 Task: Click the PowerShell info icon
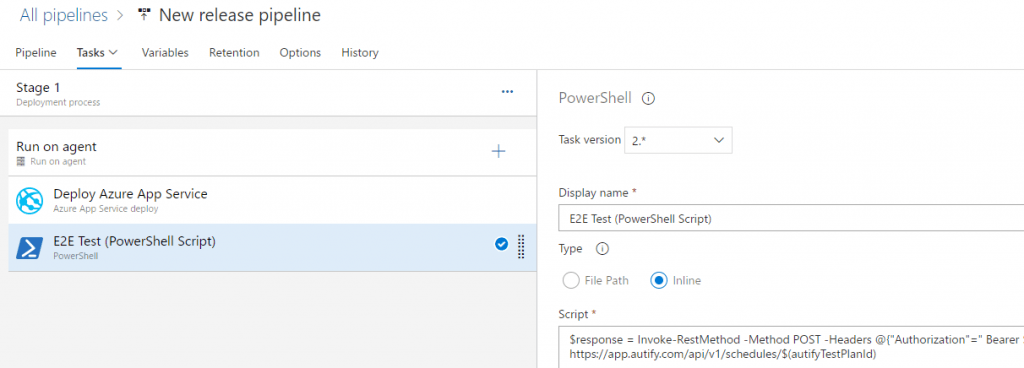point(648,99)
